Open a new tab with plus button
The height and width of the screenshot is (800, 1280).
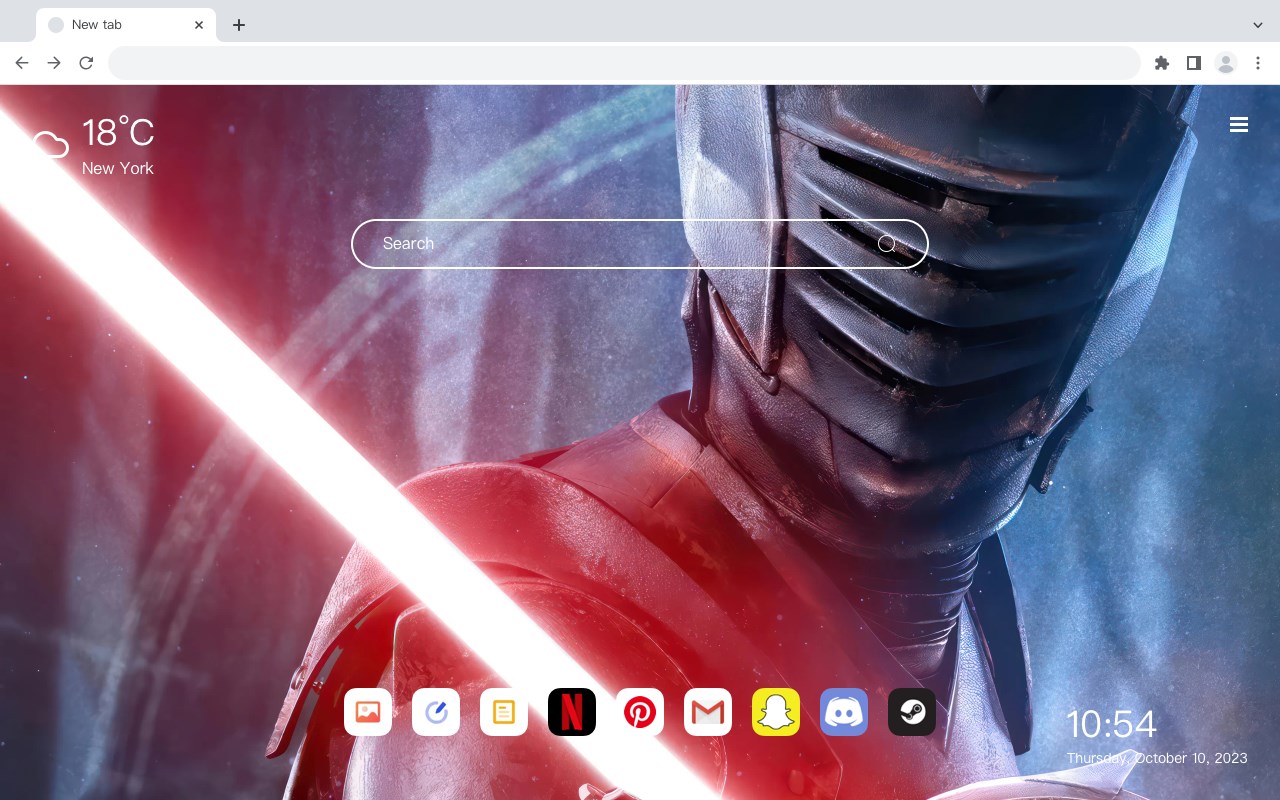pos(238,25)
